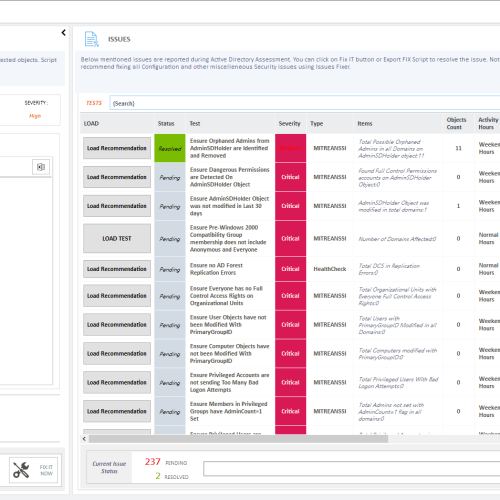Sort by the Test column header
Viewport: 500px width, 500px height.
pos(230,123)
